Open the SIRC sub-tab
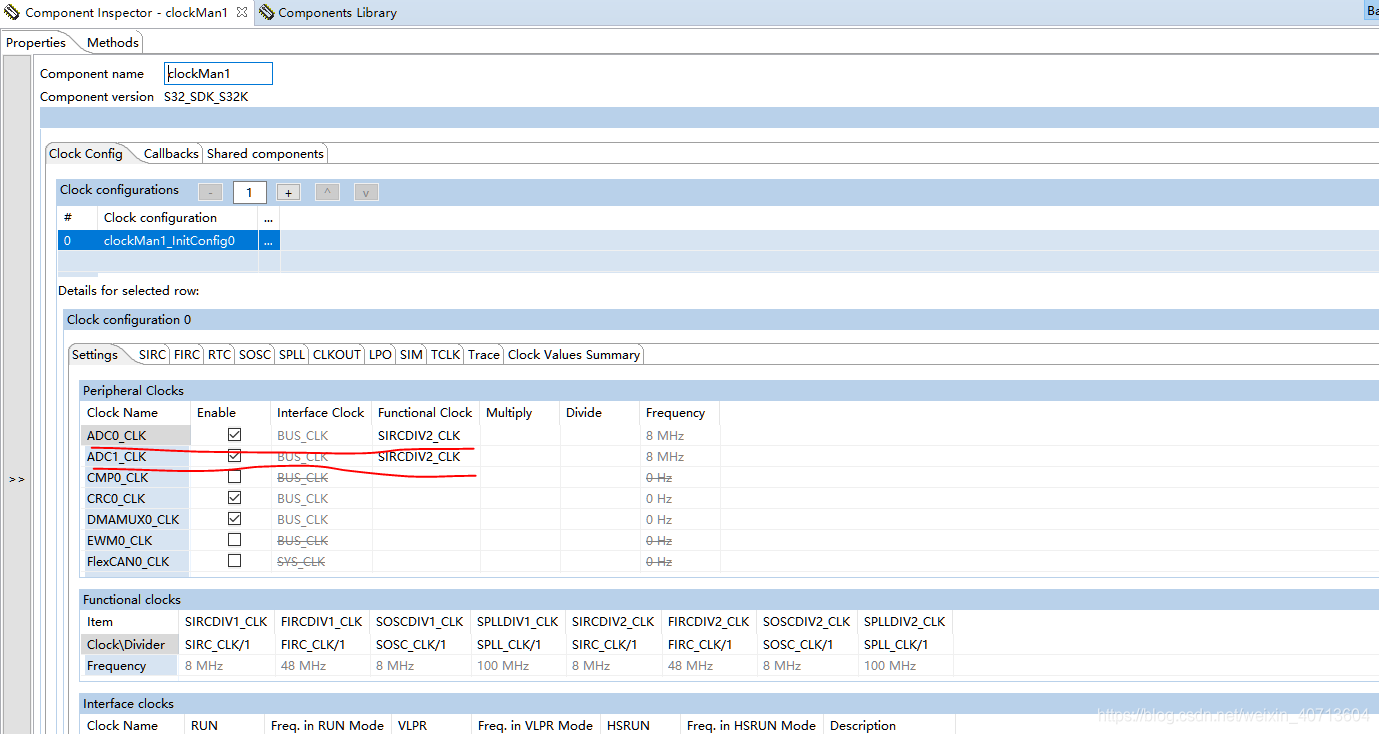The width and height of the screenshot is (1379, 734). point(152,354)
